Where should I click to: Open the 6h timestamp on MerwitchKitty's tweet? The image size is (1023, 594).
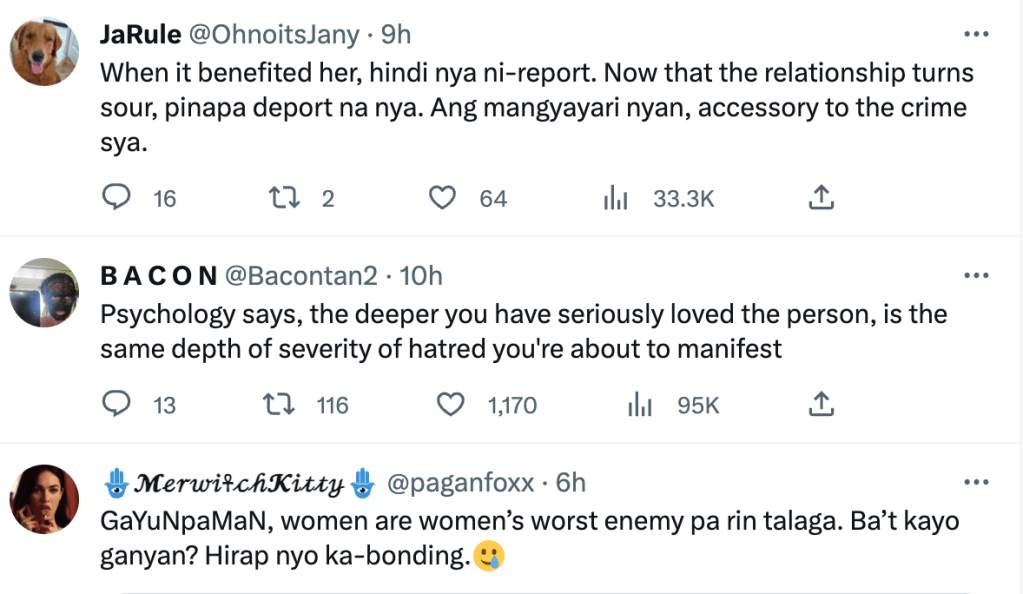point(570,482)
